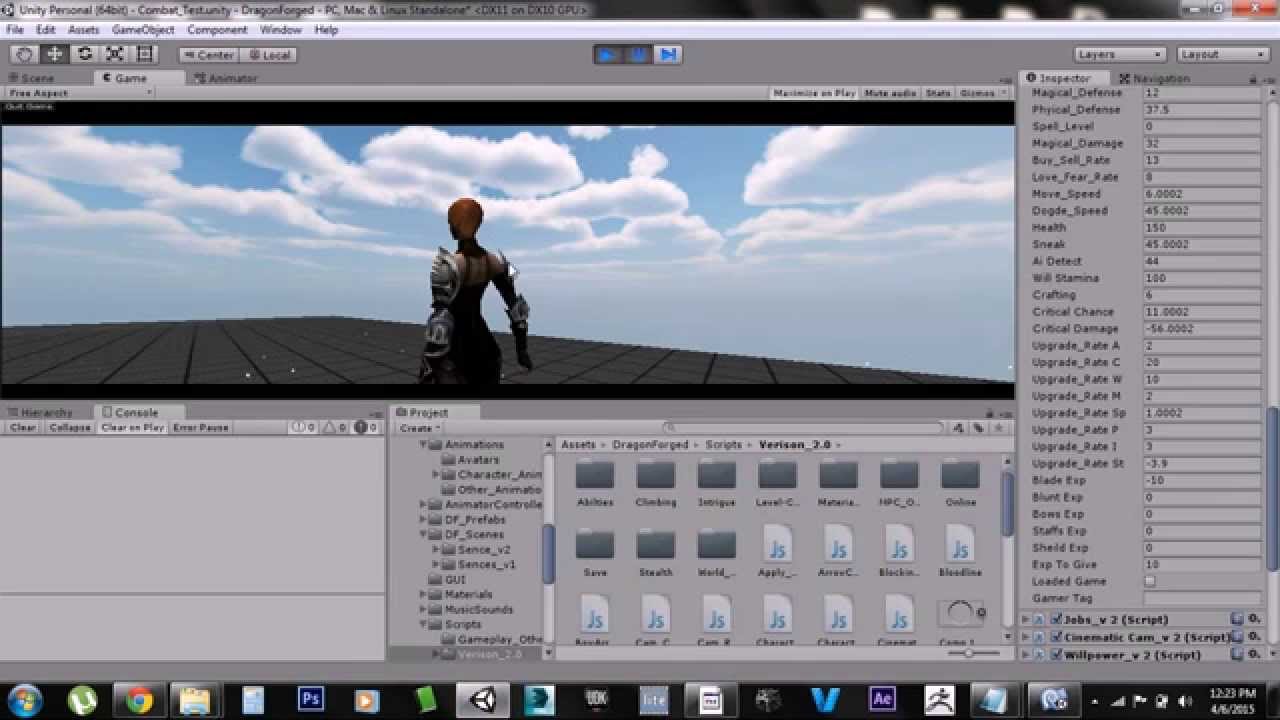Select the Scale tool in toolbar
This screenshot has width=1280, height=720.
(115, 54)
